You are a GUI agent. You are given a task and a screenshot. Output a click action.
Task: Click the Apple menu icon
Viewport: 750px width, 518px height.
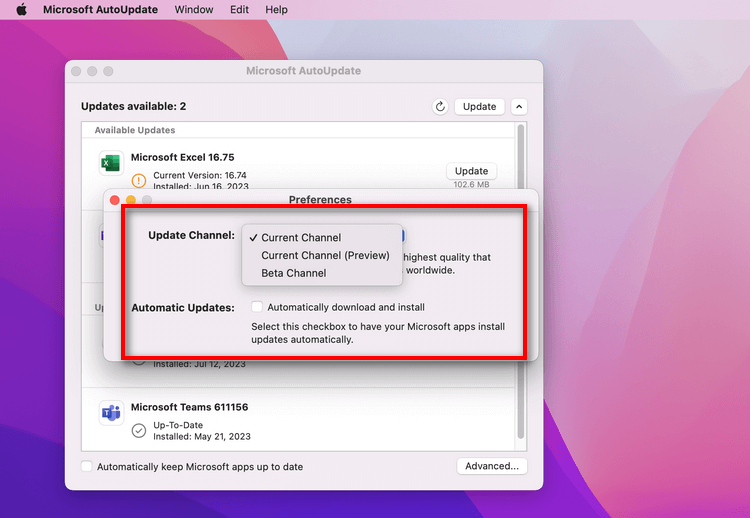coord(21,9)
